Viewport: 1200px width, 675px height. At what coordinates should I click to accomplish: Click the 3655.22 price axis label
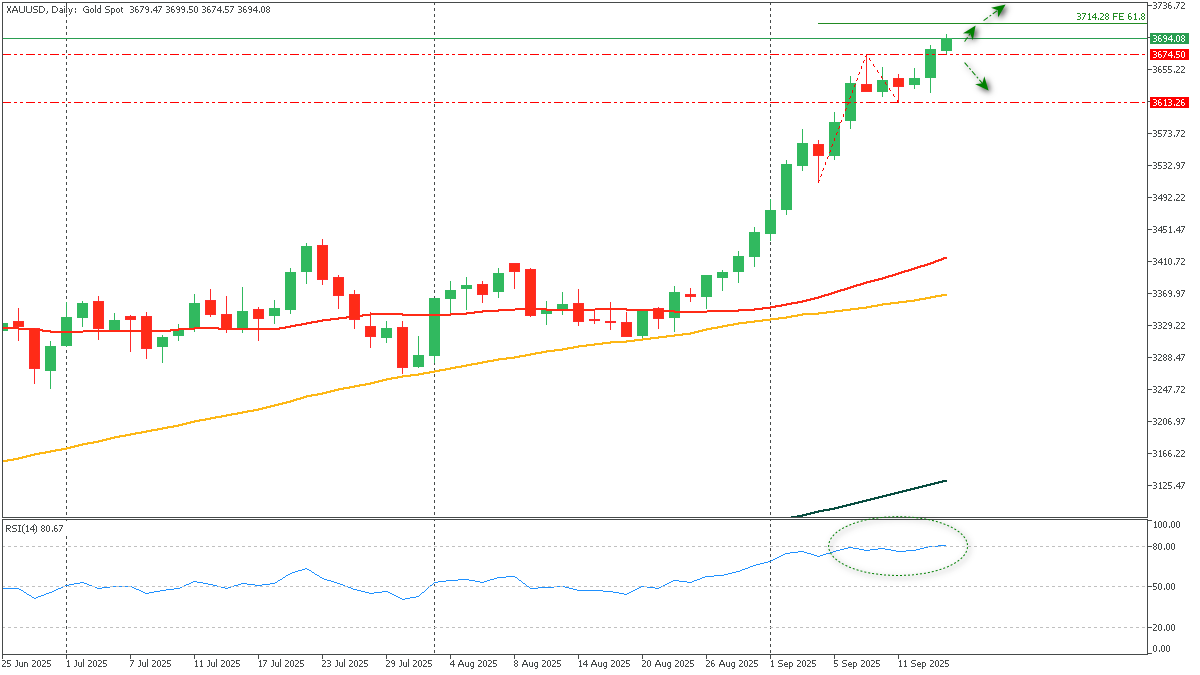[1169, 69]
